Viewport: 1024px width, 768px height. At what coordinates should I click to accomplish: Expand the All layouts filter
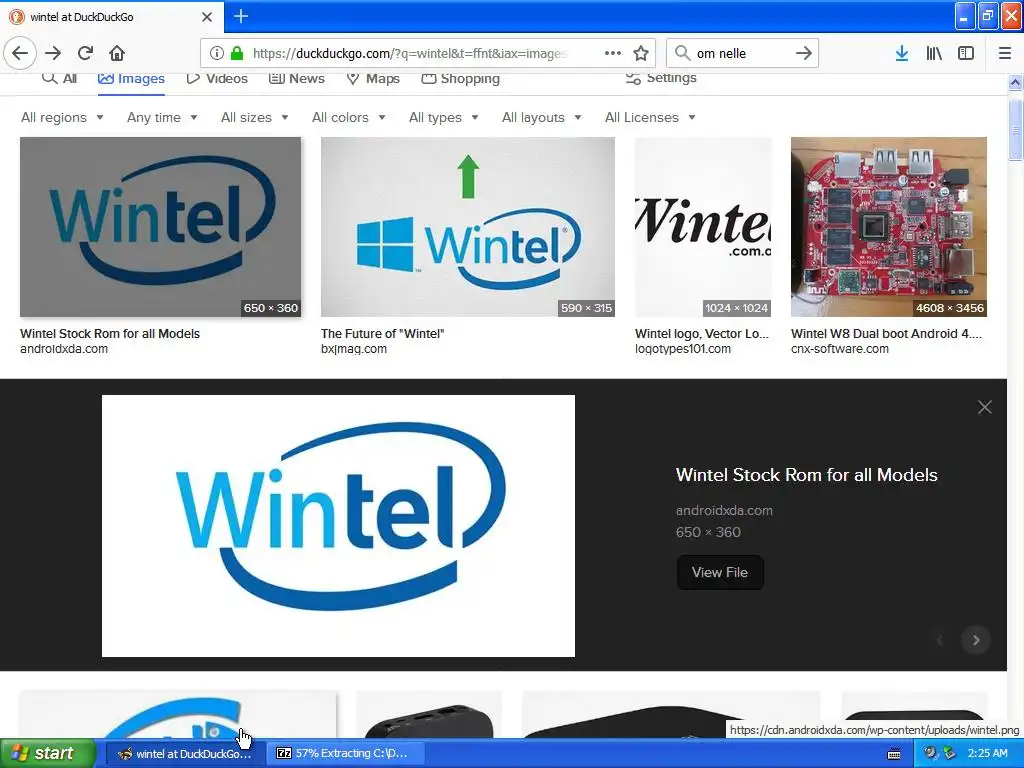[541, 118]
